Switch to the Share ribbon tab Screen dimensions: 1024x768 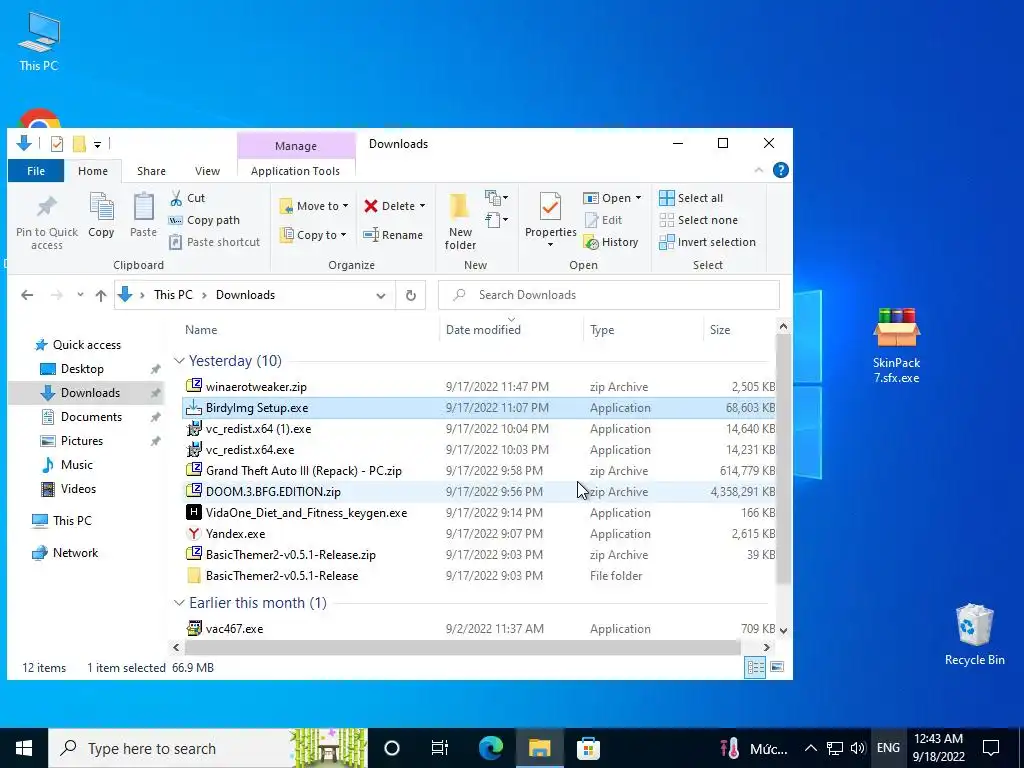(x=151, y=171)
